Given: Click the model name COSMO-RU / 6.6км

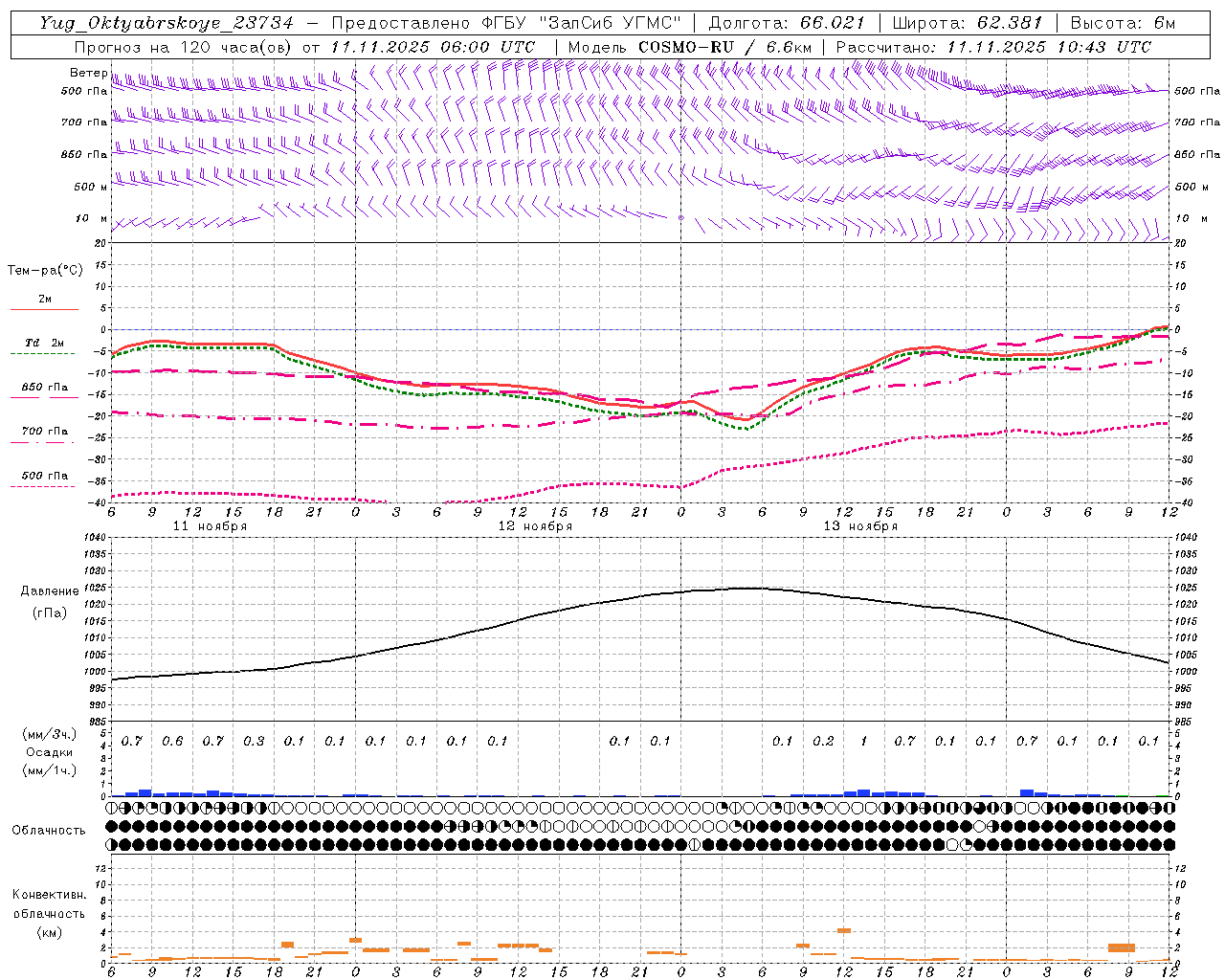Looking at the screenshot, I should (x=725, y=47).
